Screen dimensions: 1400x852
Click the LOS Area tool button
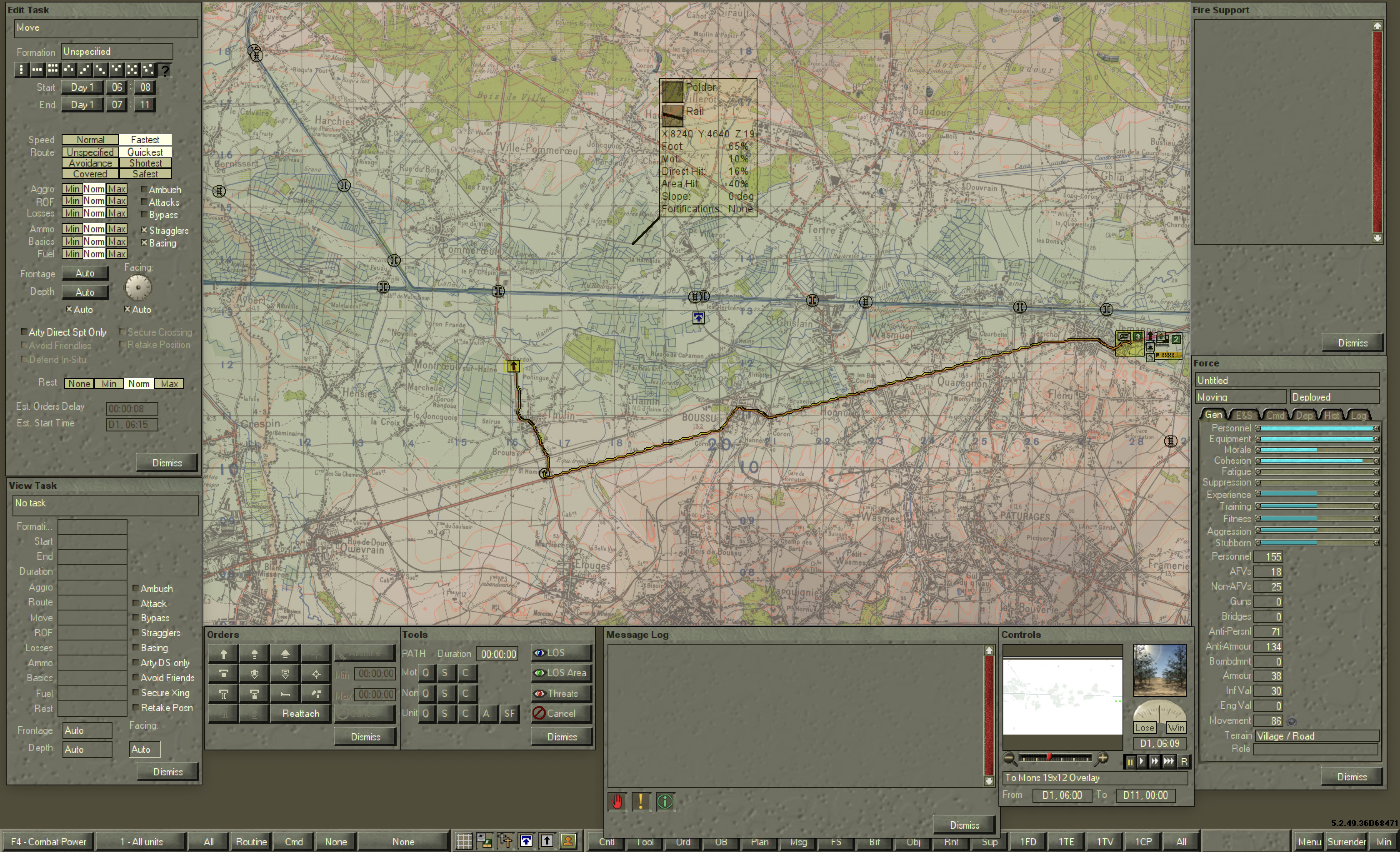tap(561, 673)
